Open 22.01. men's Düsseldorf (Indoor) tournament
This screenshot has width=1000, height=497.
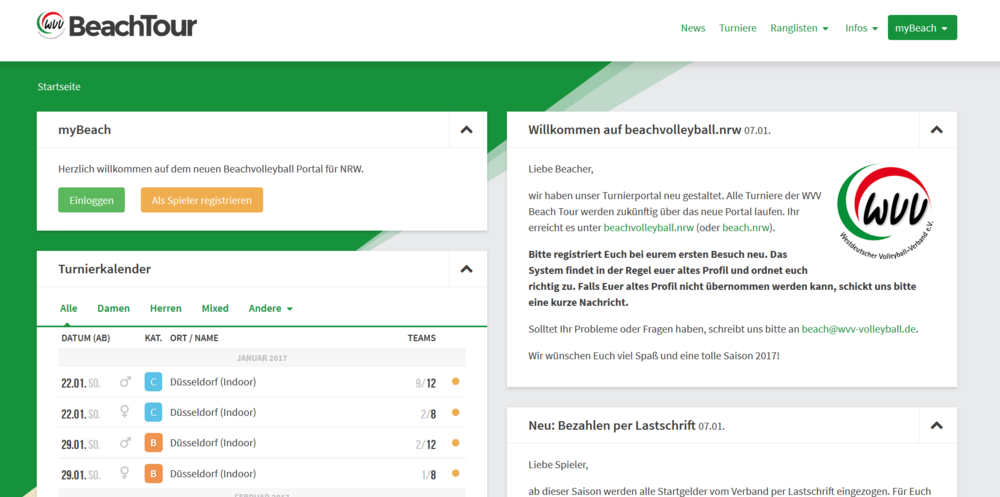click(x=213, y=382)
